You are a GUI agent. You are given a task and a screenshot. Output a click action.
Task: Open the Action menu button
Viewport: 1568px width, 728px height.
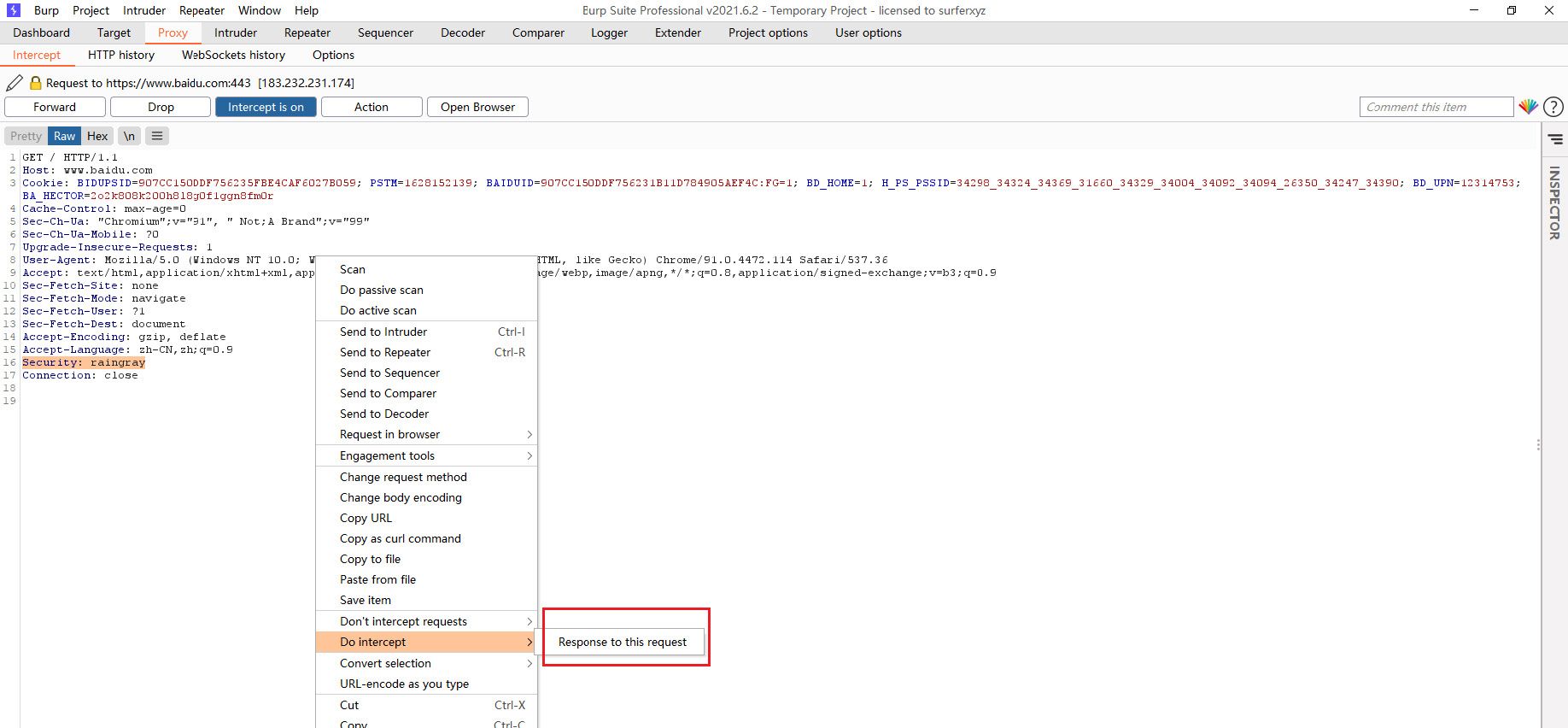click(x=372, y=107)
